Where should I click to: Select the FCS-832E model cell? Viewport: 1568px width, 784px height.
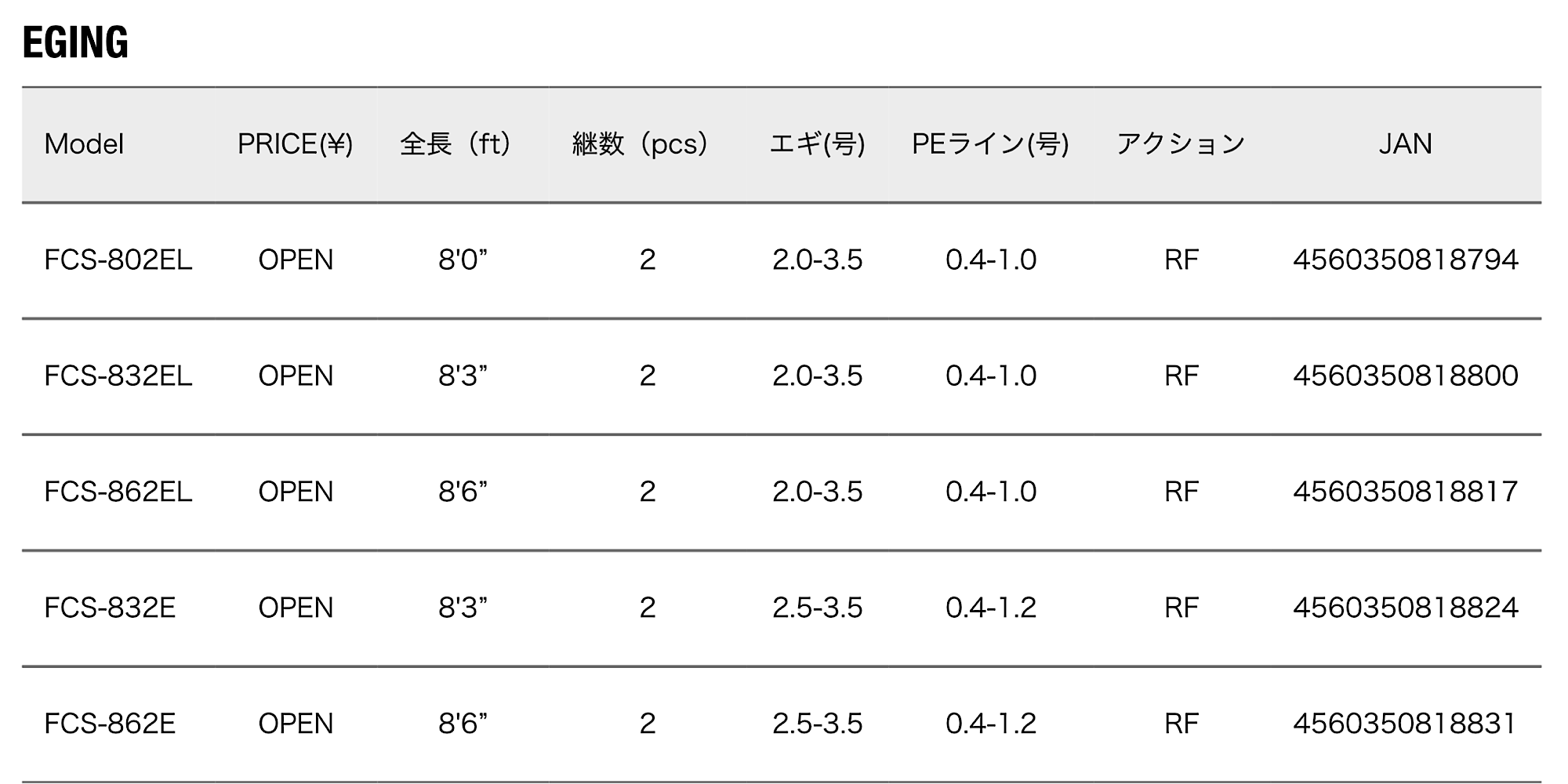click(110, 608)
